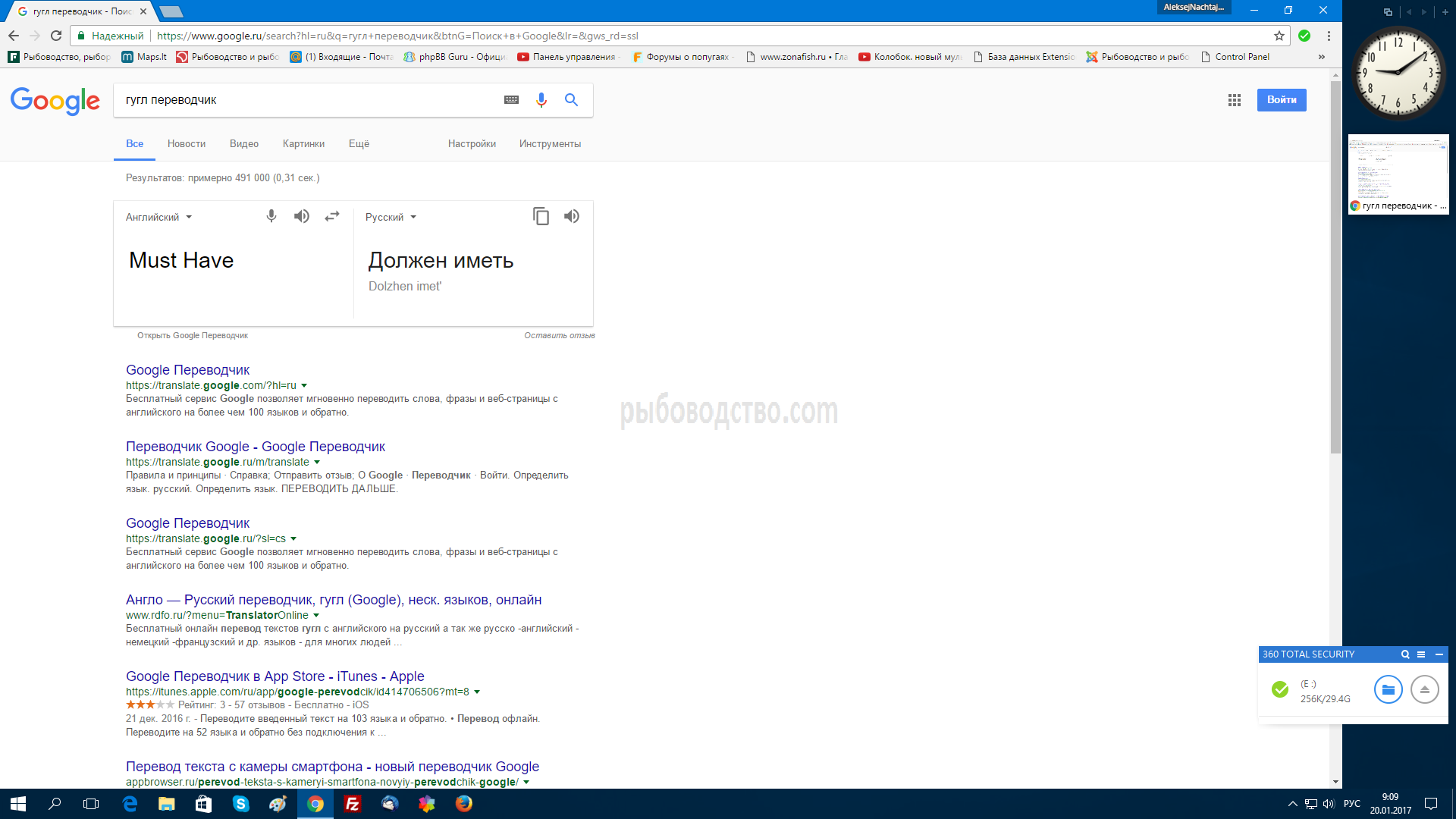Open Windows Store from taskbar
The width and height of the screenshot is (1456, 819).
point(204,804)
